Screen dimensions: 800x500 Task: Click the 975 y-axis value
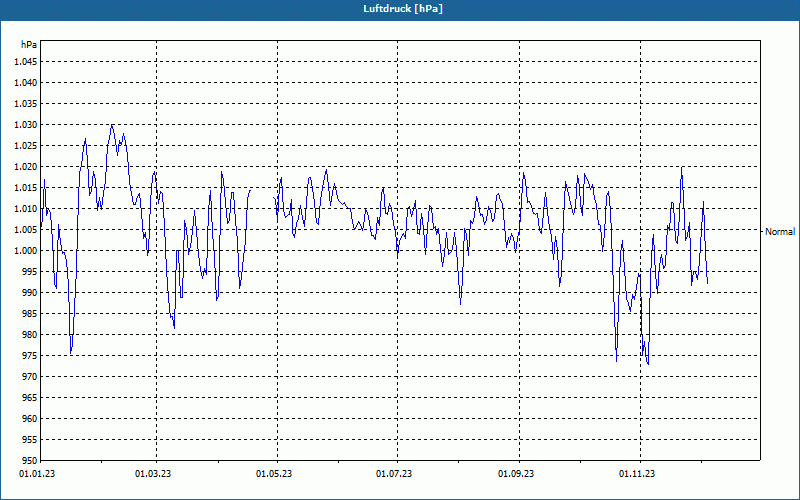coord(30,356)
